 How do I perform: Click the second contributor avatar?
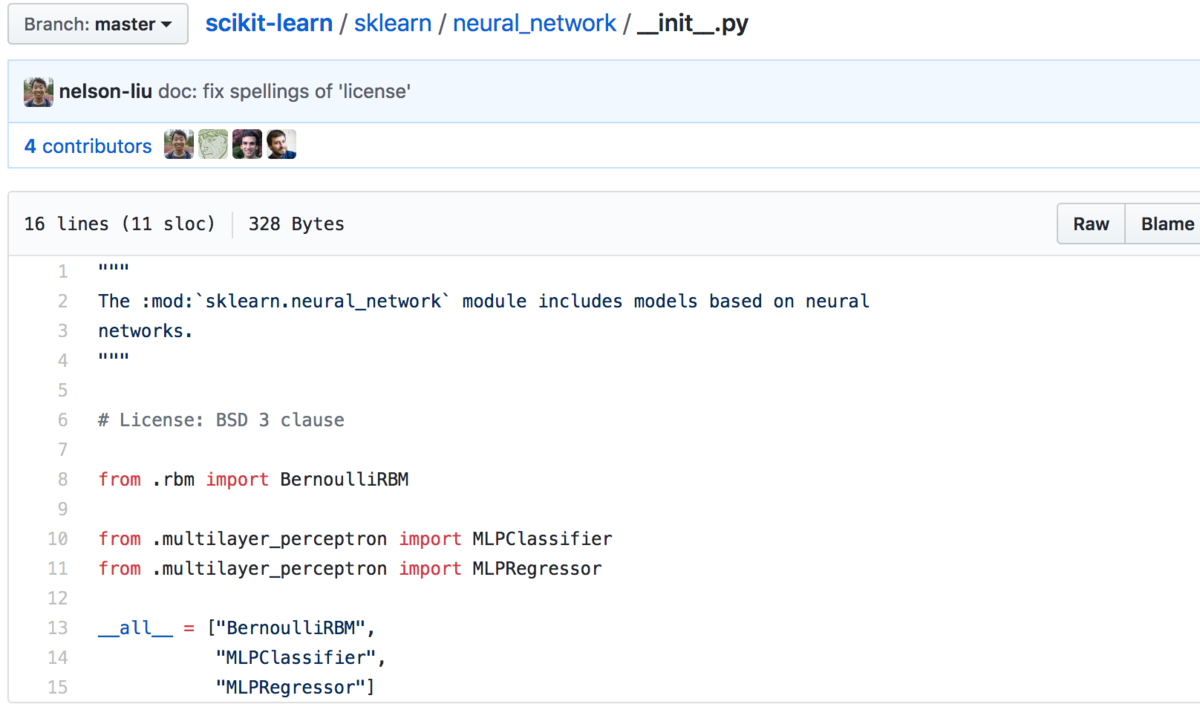pyautogui.click(x=212, y=144)
